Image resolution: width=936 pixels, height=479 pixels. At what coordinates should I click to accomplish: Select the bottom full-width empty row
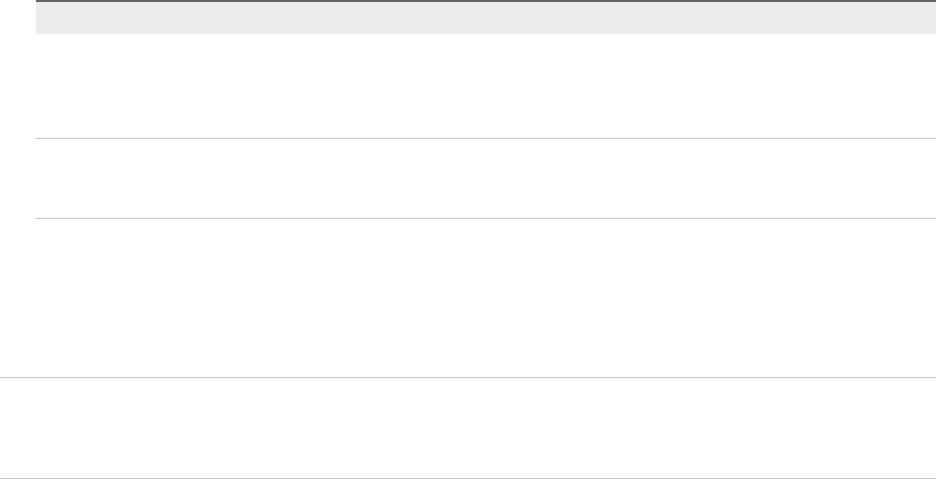(x=468, y=428)
